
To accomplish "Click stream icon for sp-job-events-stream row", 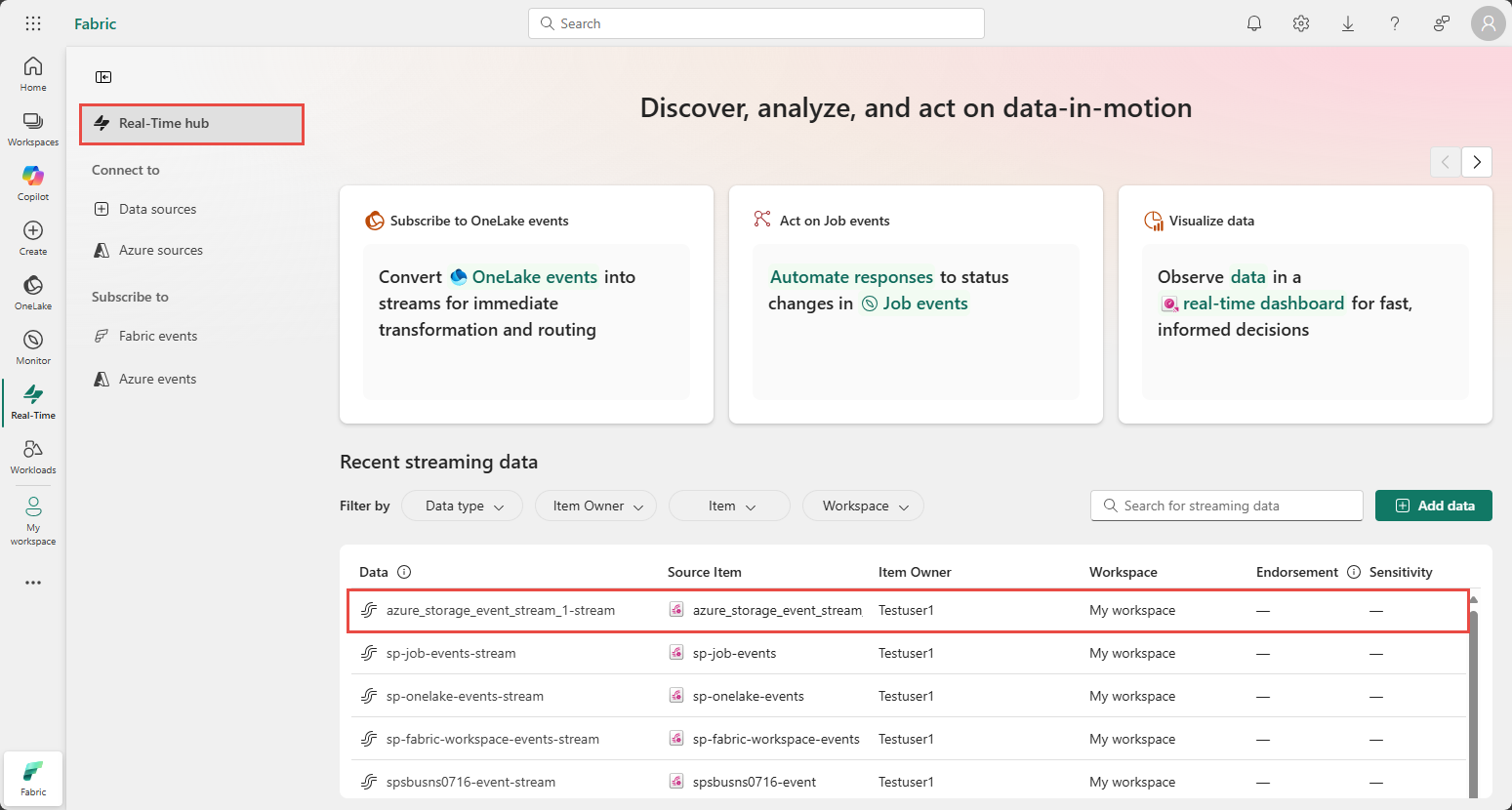I will click(369, 653).
